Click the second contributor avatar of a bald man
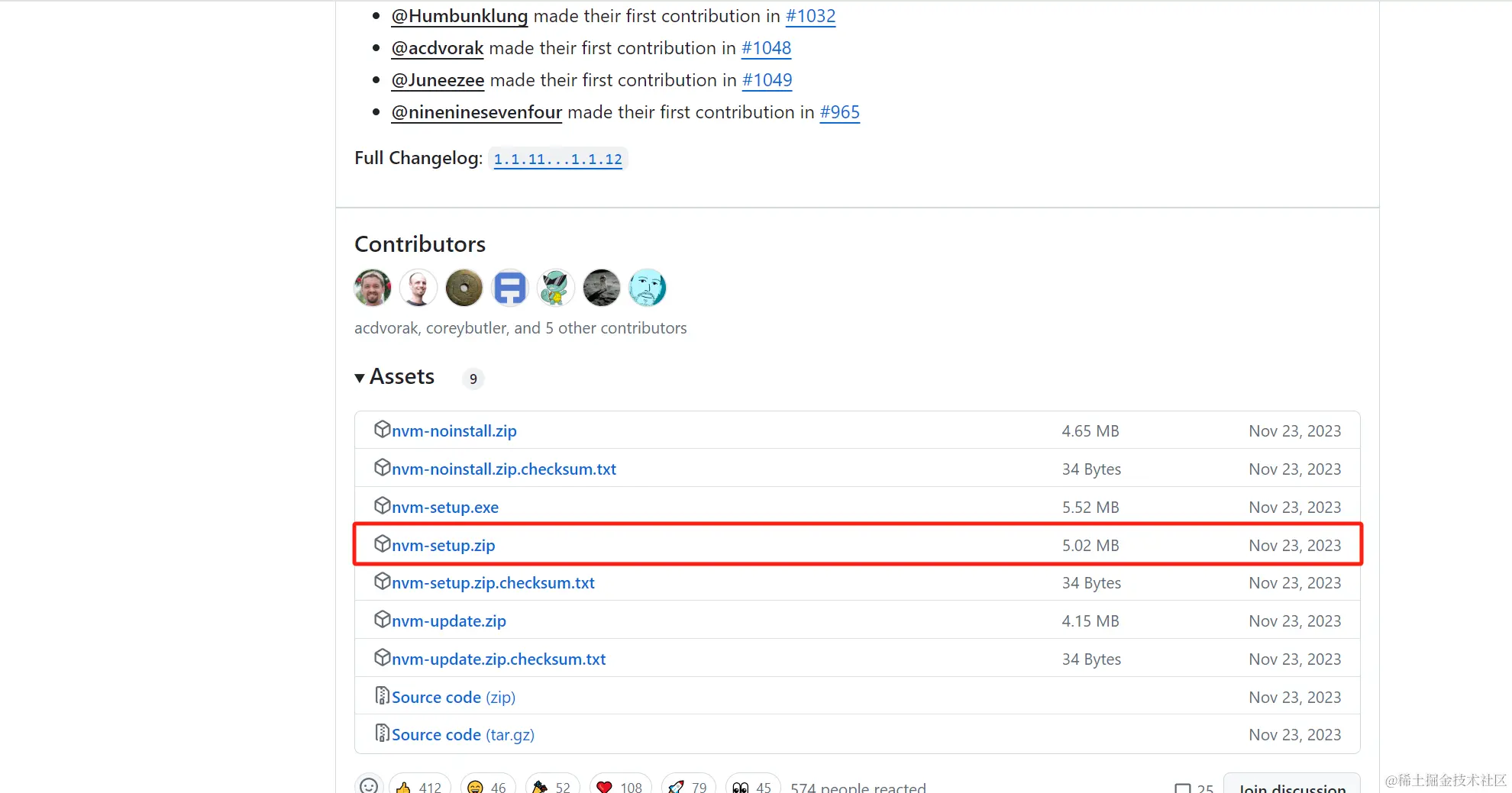The width and height of the screenshot is (1512, 793). (x=418, y=288)
